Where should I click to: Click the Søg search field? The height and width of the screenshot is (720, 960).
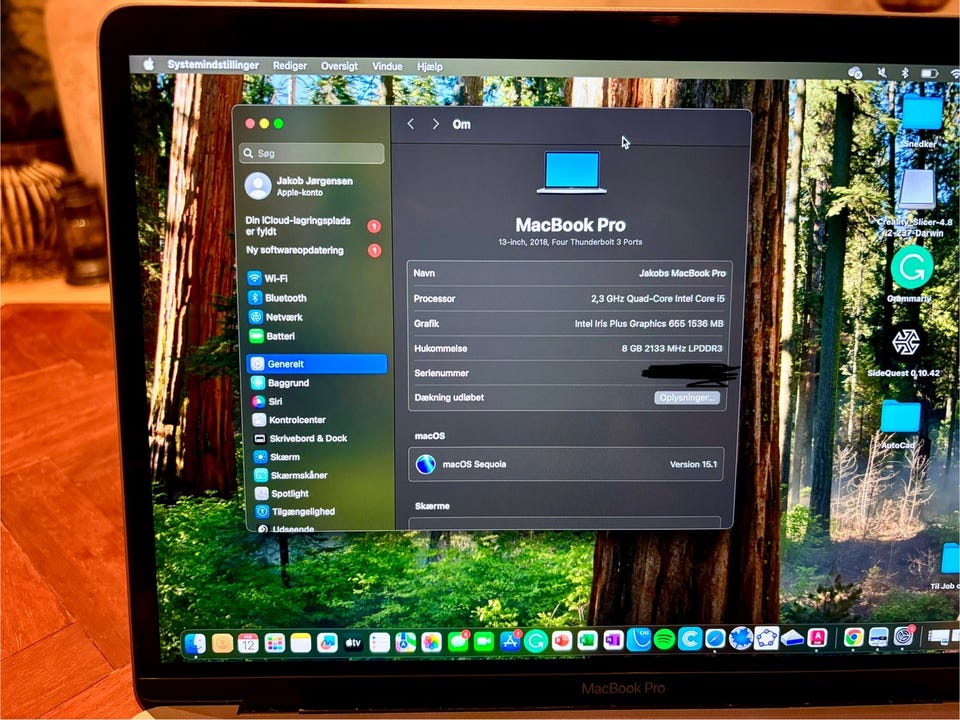coord(312,153)
